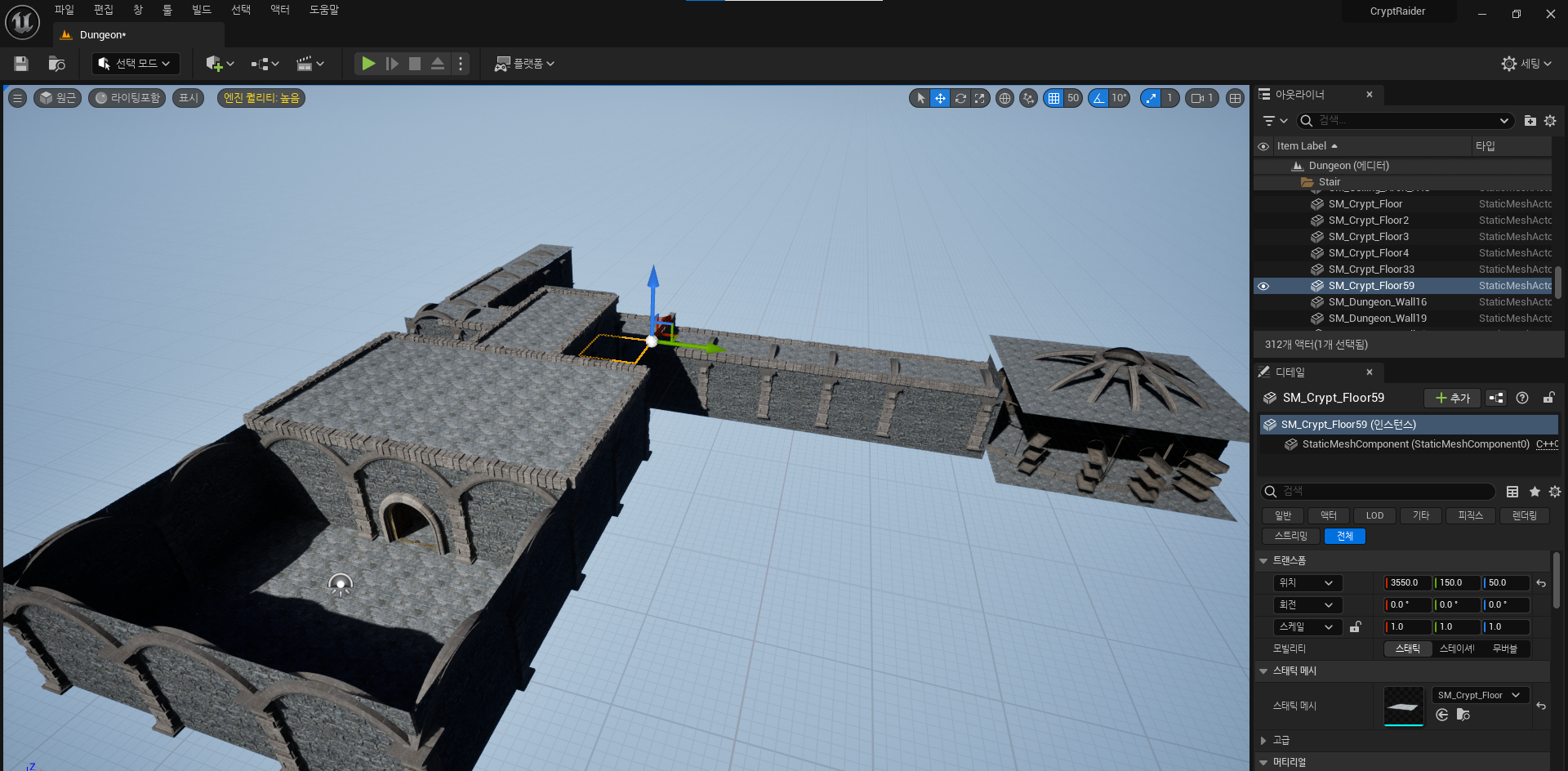Toggle scale snapping

[x=1150, y=98]
